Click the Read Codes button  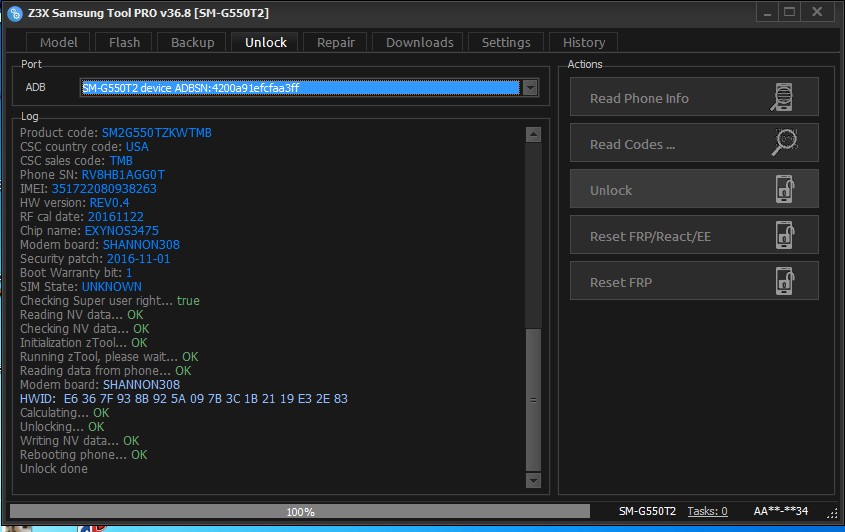click(694, 143)
